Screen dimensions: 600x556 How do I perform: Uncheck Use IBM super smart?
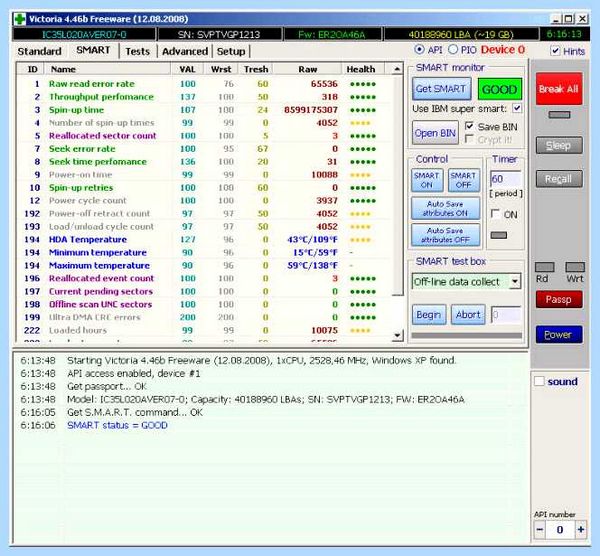(517, 108)
